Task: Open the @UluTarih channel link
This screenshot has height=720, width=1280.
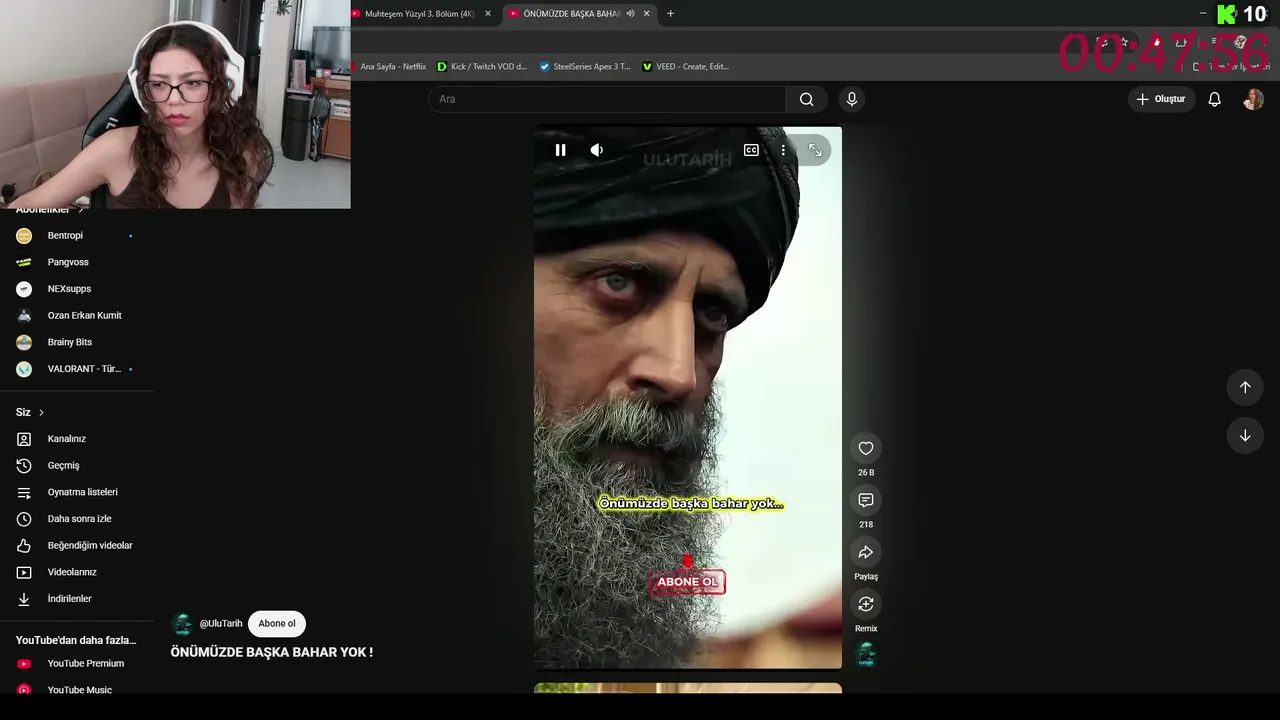Action: pos(221,624)
